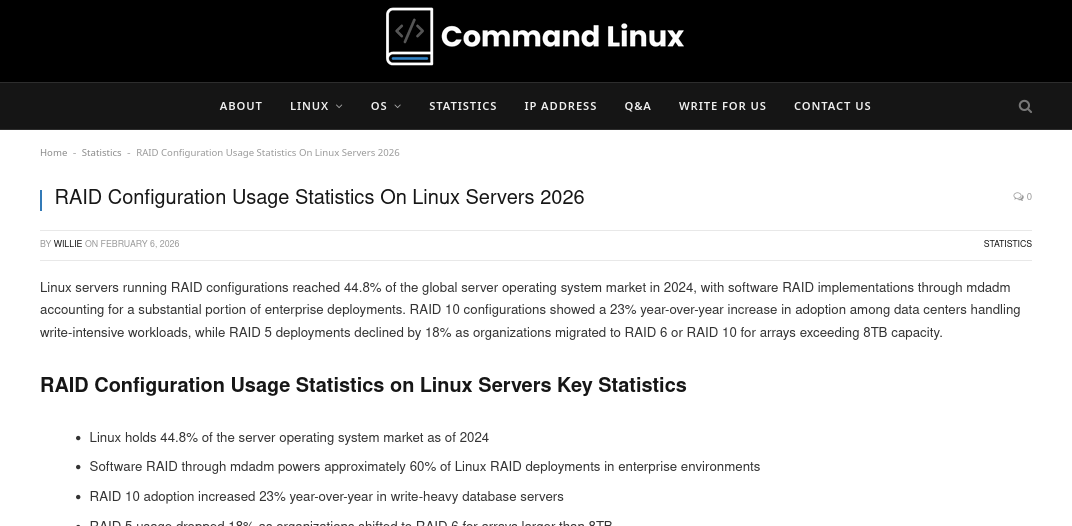Click the Command Linux book logo icon
1072x526 pixels.
[410, 36]
